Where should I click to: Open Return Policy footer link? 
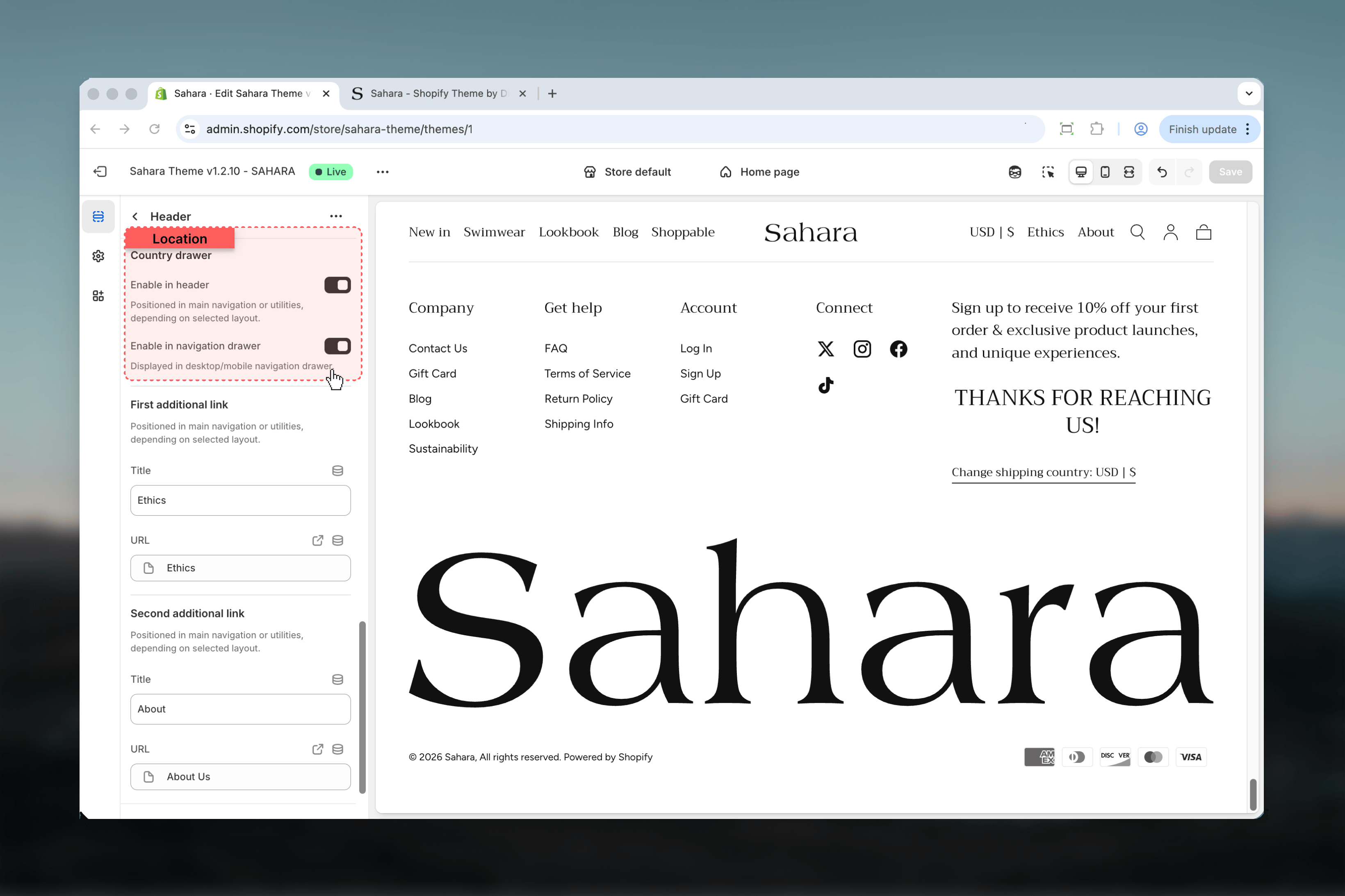pyautogui.click(x=578, y=399)
